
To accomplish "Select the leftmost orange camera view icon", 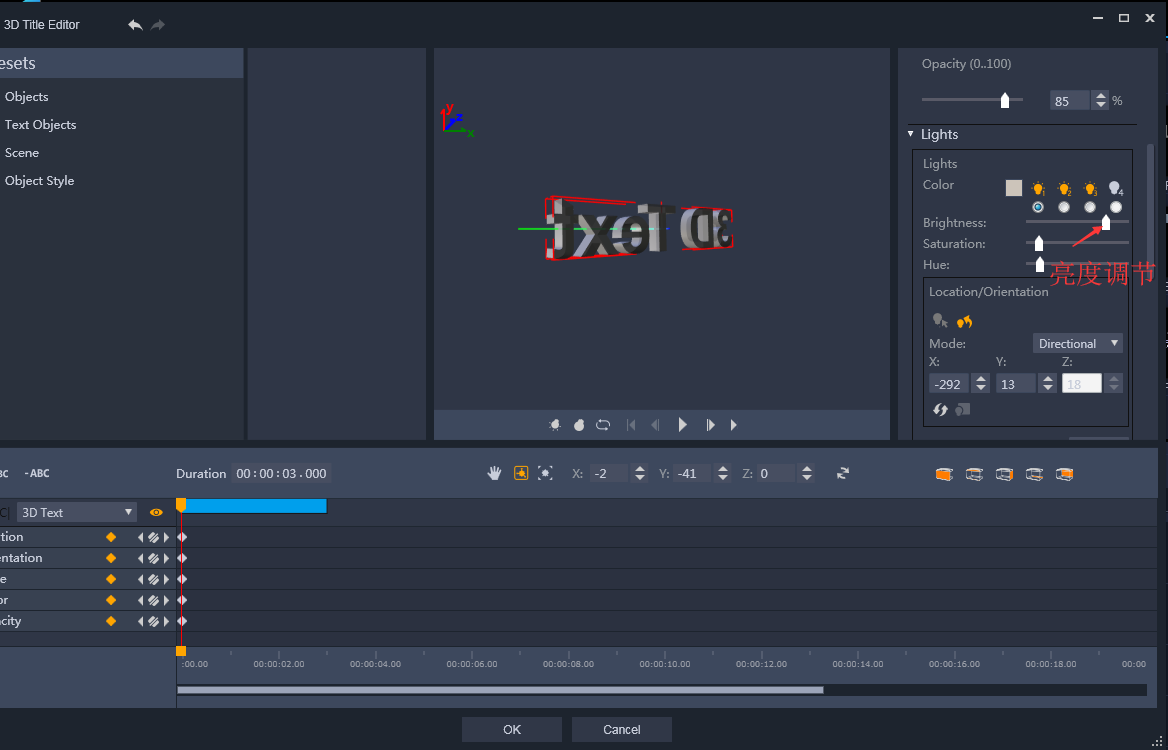I will [944, 474].
